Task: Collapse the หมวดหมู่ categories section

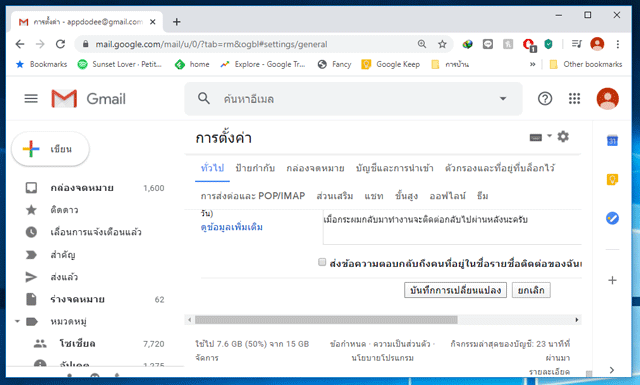Action: (17, 321)
